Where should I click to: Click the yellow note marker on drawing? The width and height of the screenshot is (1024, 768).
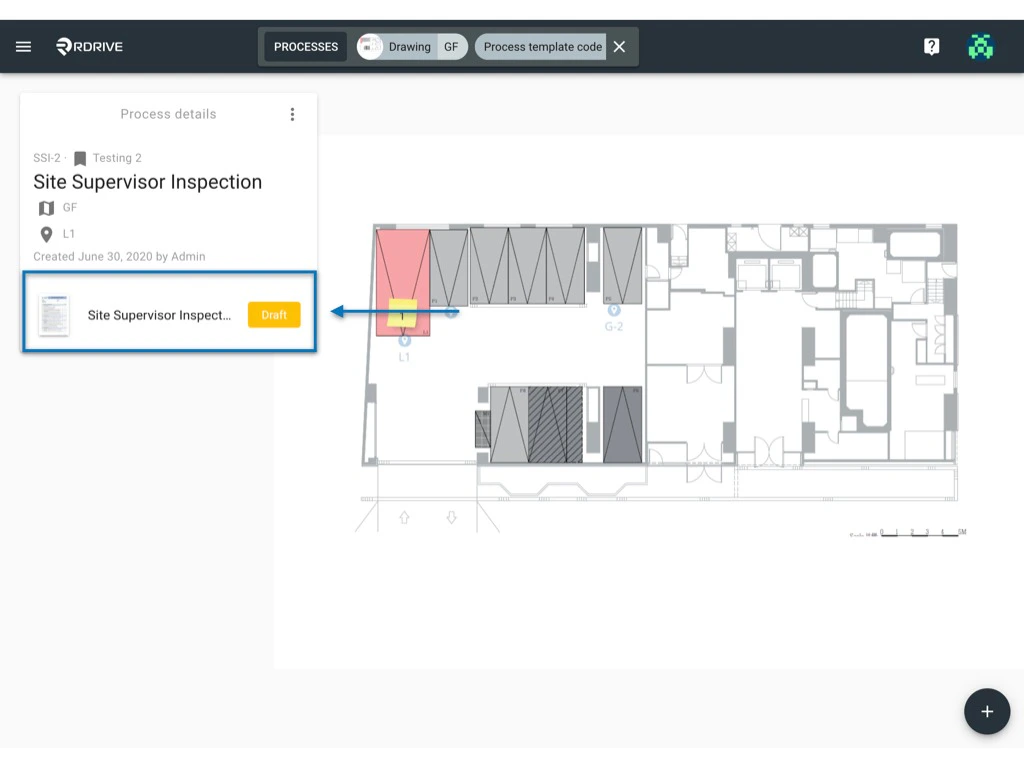(x=402, y=313)
